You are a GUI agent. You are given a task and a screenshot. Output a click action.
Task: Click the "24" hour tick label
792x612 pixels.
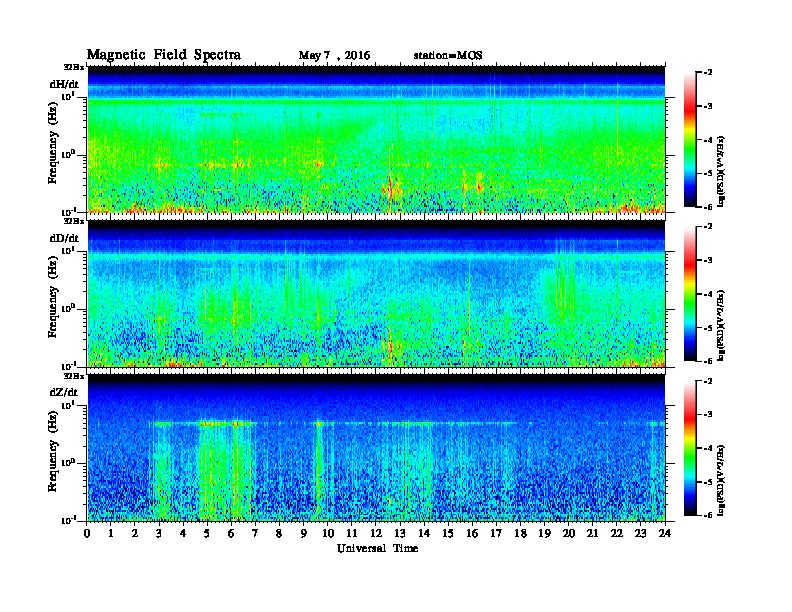[x=665, y=533]
